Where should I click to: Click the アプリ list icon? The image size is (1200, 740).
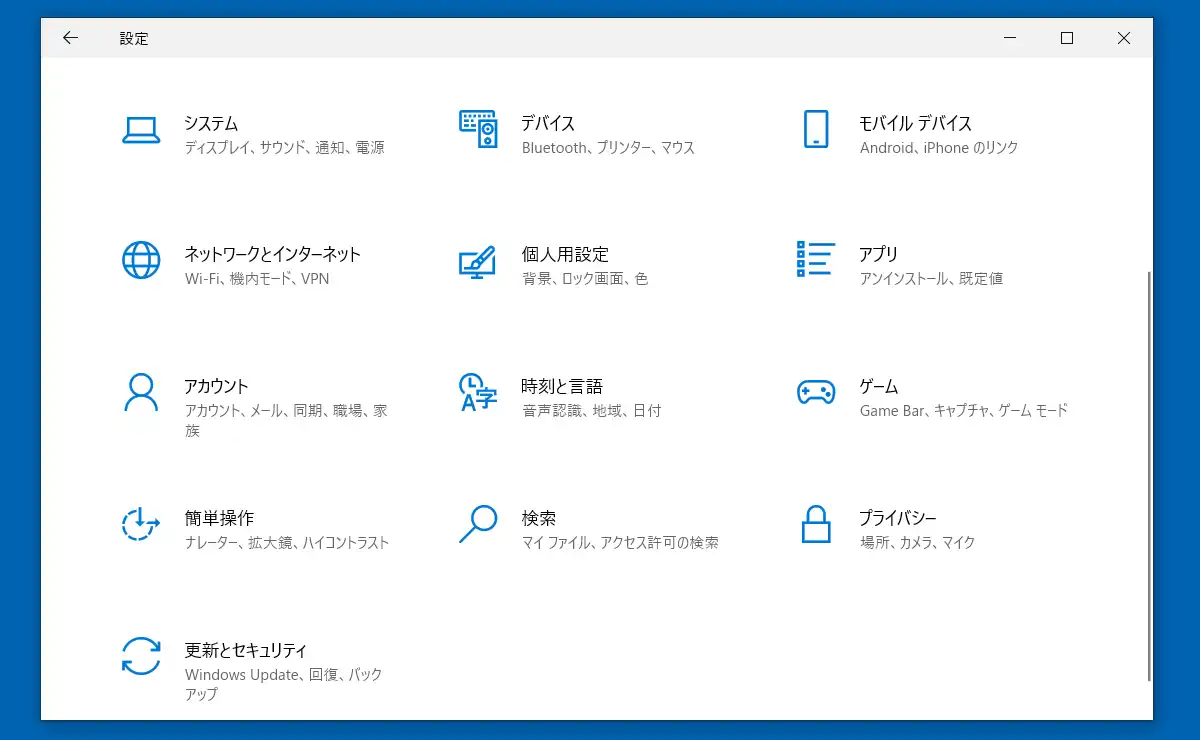(815, 259)
